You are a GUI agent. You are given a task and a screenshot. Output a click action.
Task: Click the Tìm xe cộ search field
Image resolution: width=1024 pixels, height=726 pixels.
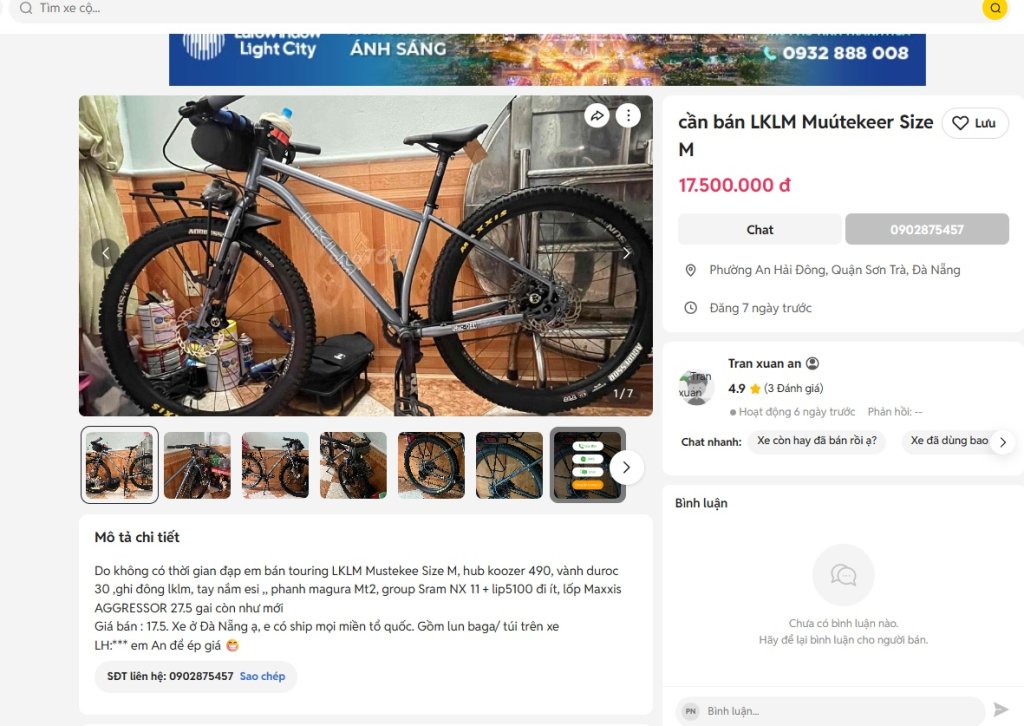pos(496,8)
